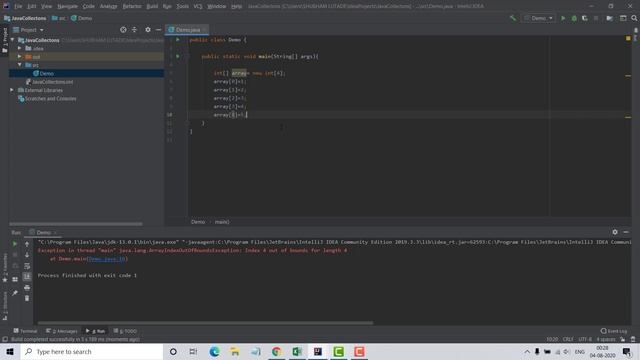The height and width of the screenshot is (360, 640).
Task: Select the Demo tab in the Run panel
Action: [43, 233]
